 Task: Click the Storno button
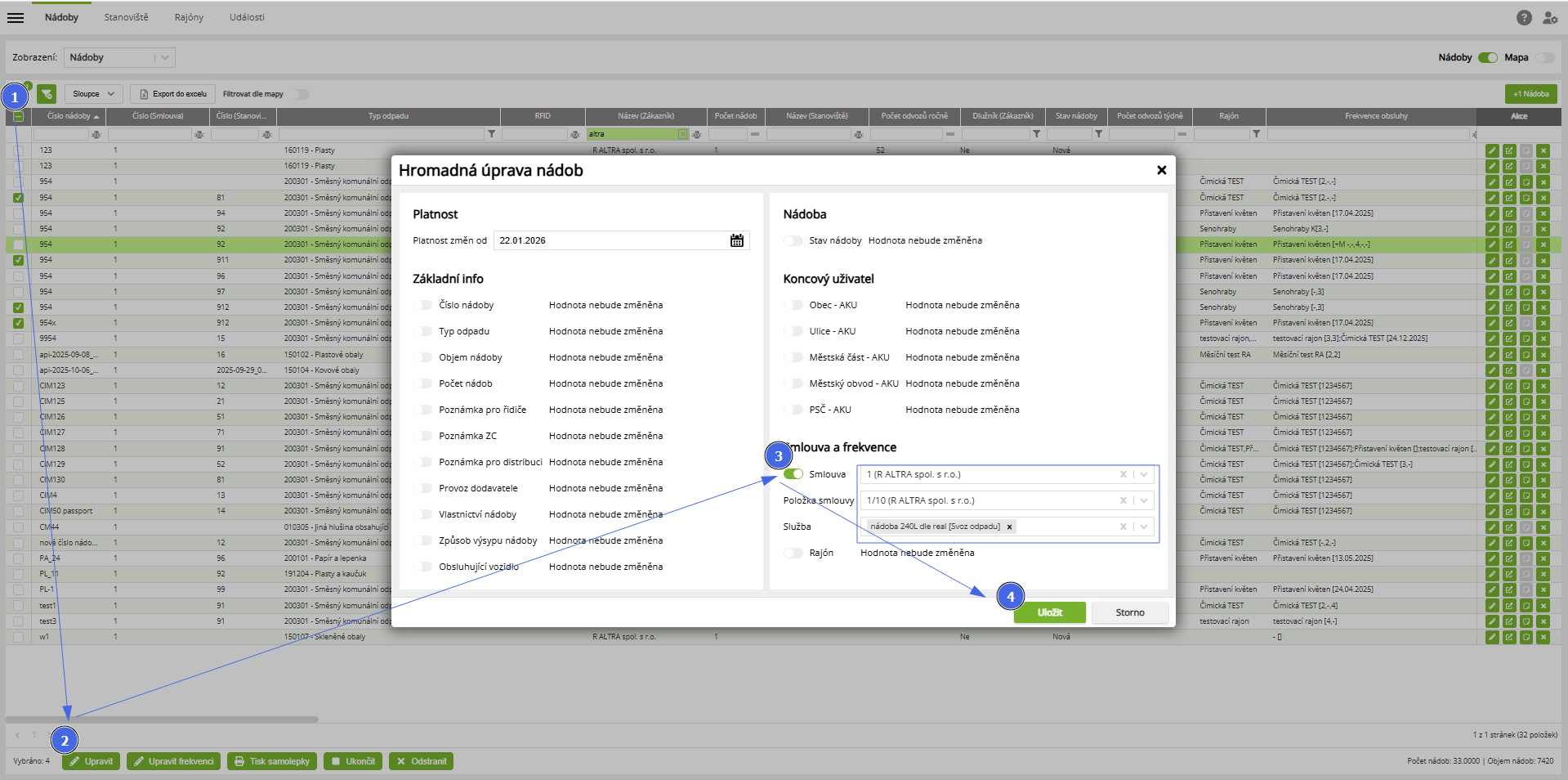(x=1129, y=612)
